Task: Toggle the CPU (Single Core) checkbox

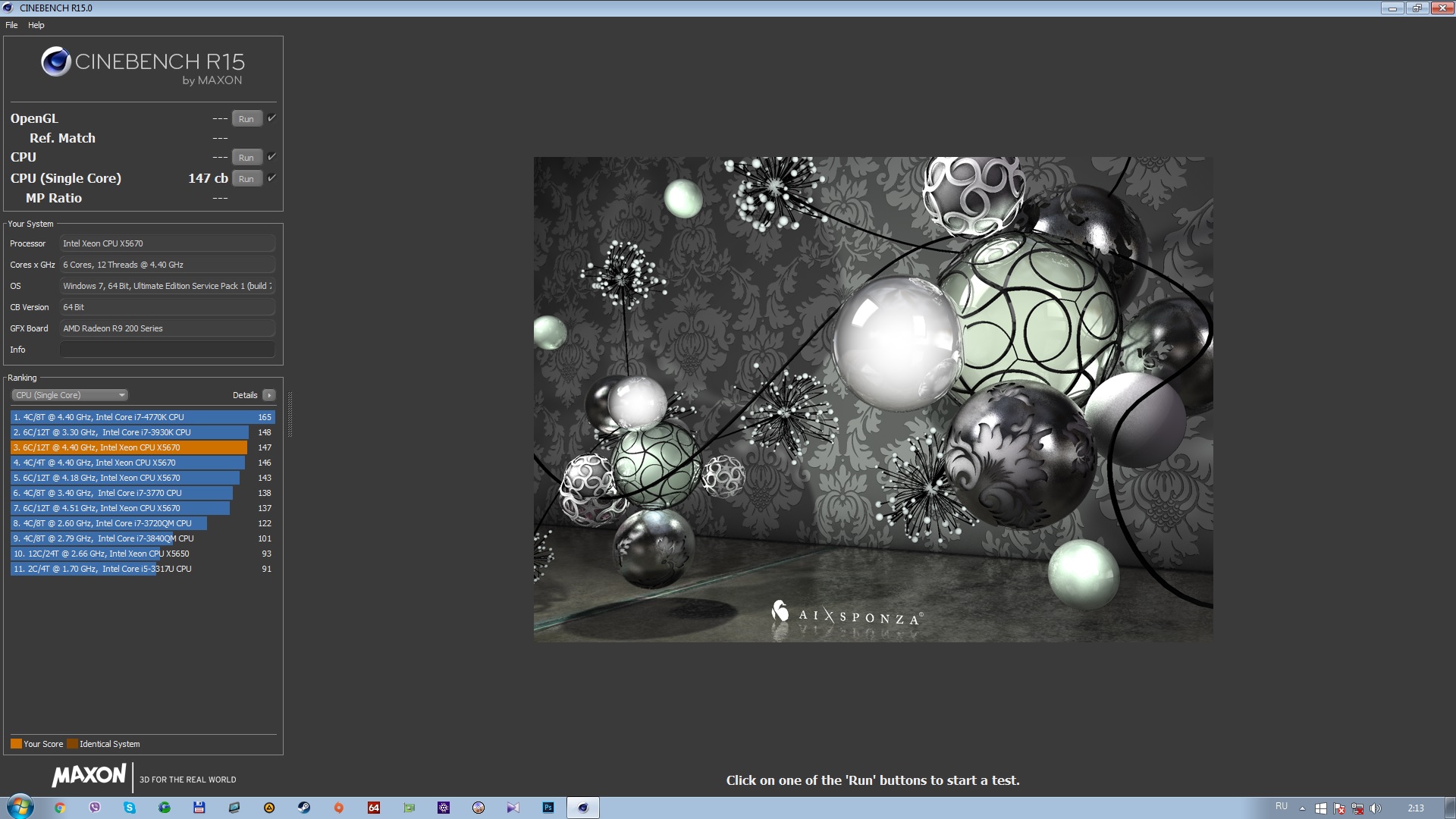Action: tap(271, 177)
